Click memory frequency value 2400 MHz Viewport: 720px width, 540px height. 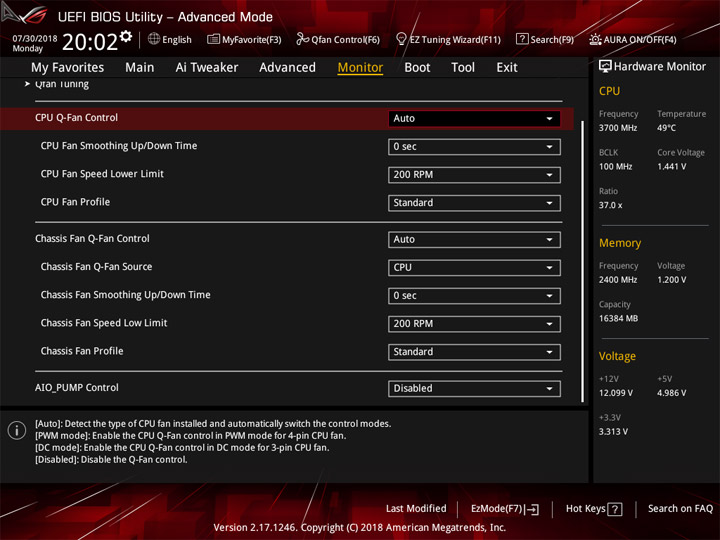tap(618, 280)
